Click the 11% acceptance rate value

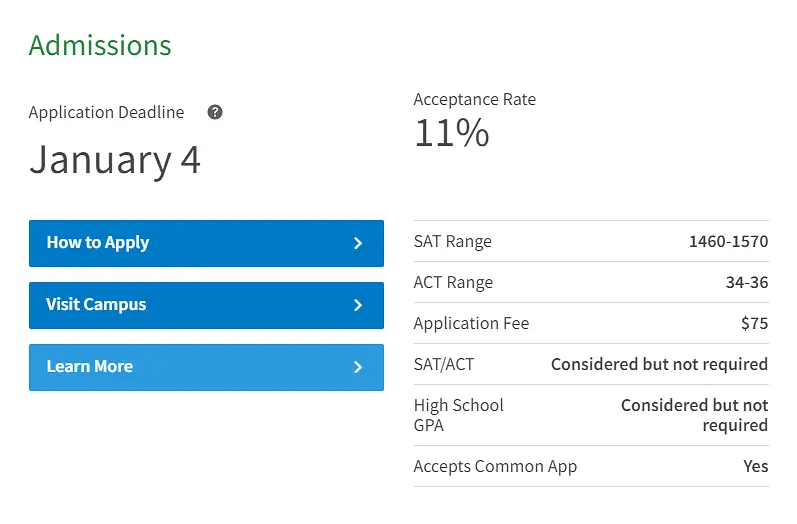[452, 133]
